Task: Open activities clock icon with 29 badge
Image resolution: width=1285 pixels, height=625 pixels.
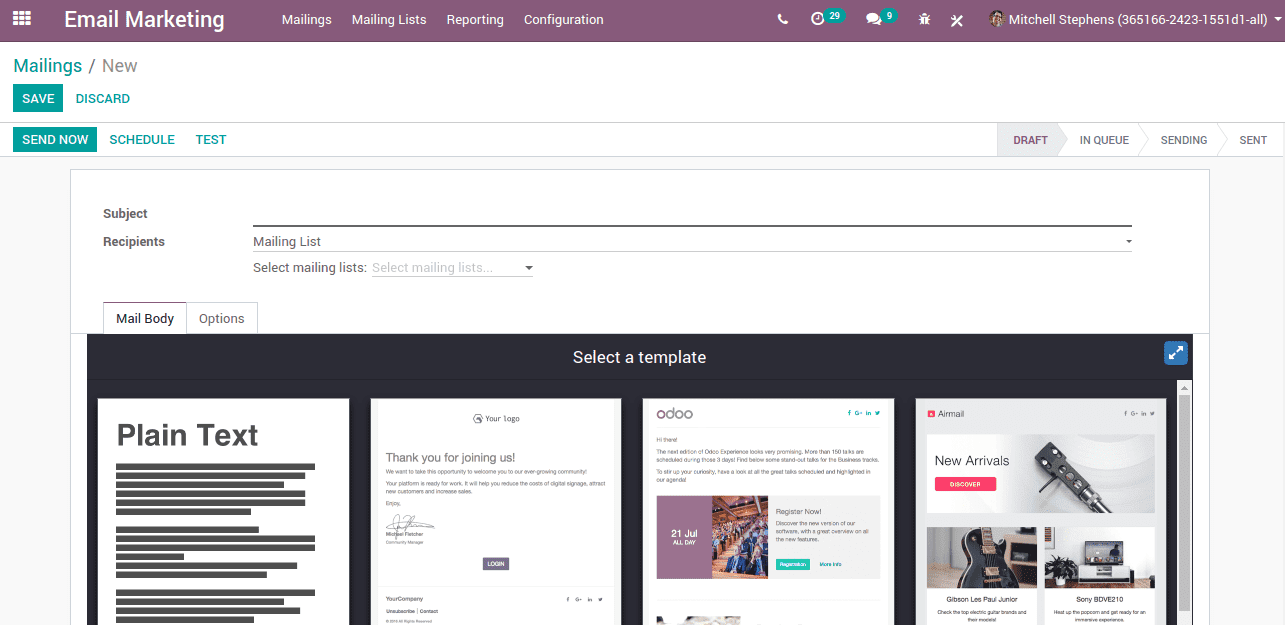Action: point(818,19)
